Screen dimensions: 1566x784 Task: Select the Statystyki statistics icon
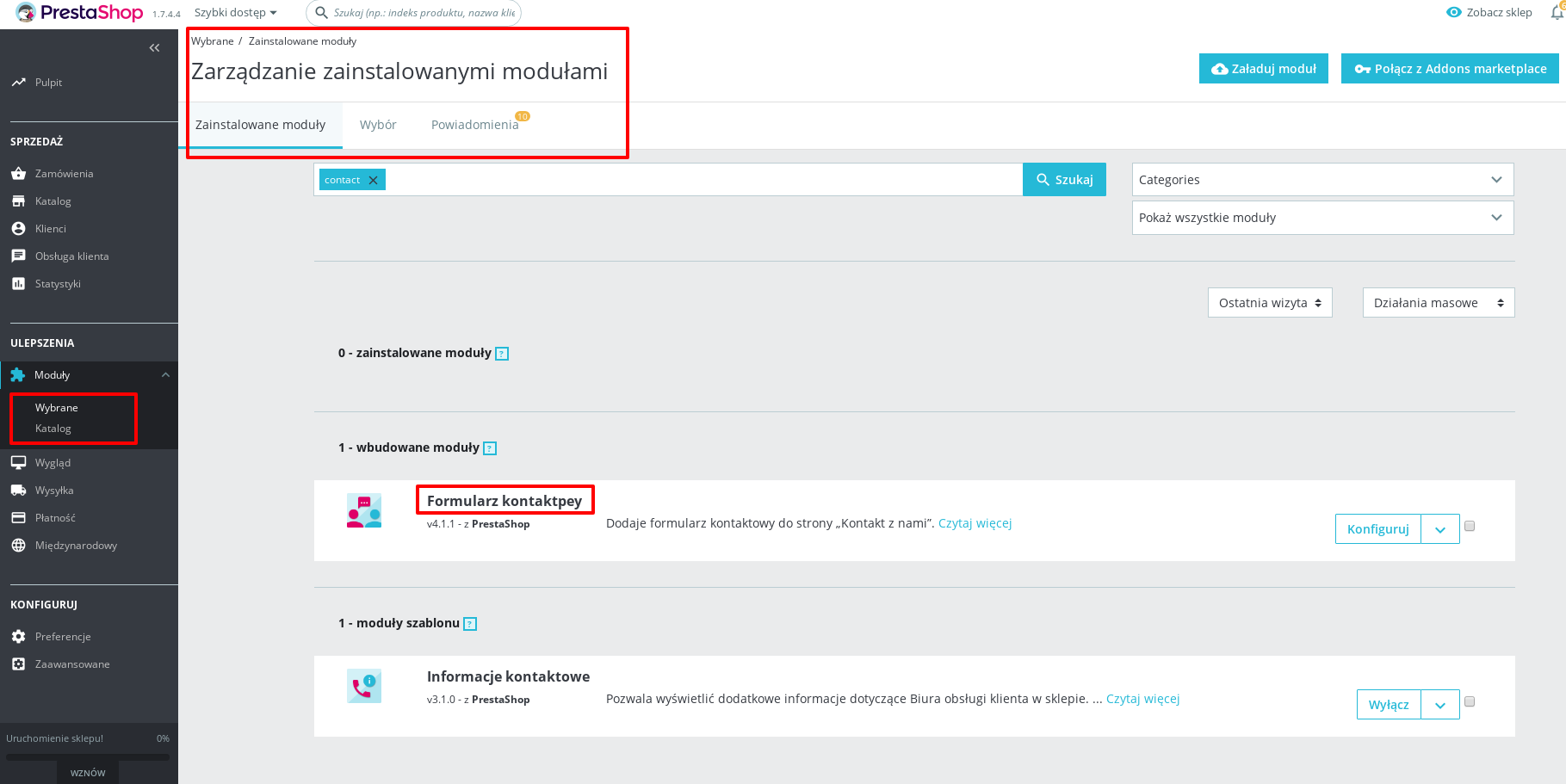[x=18, y=283]
